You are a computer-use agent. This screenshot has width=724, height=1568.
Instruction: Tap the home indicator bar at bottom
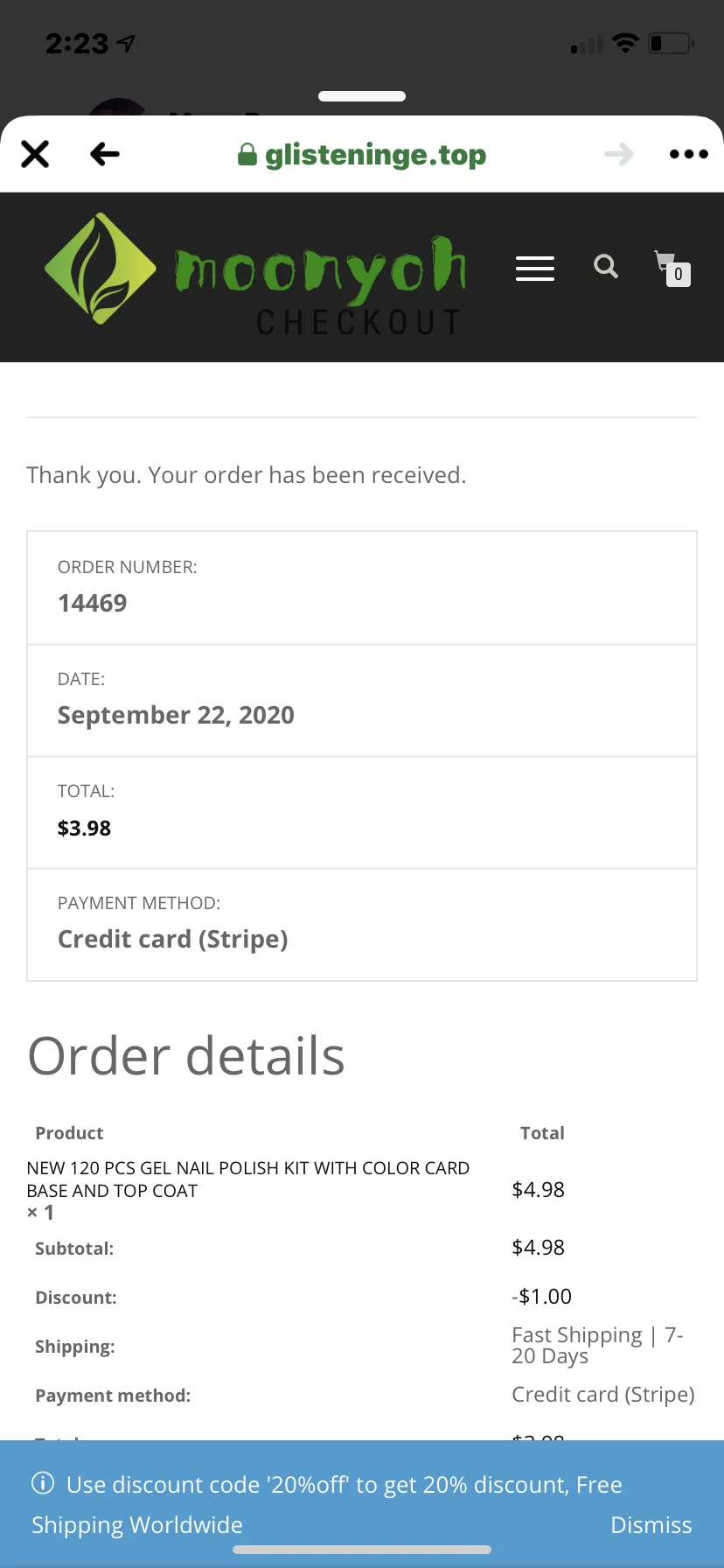362,1550
